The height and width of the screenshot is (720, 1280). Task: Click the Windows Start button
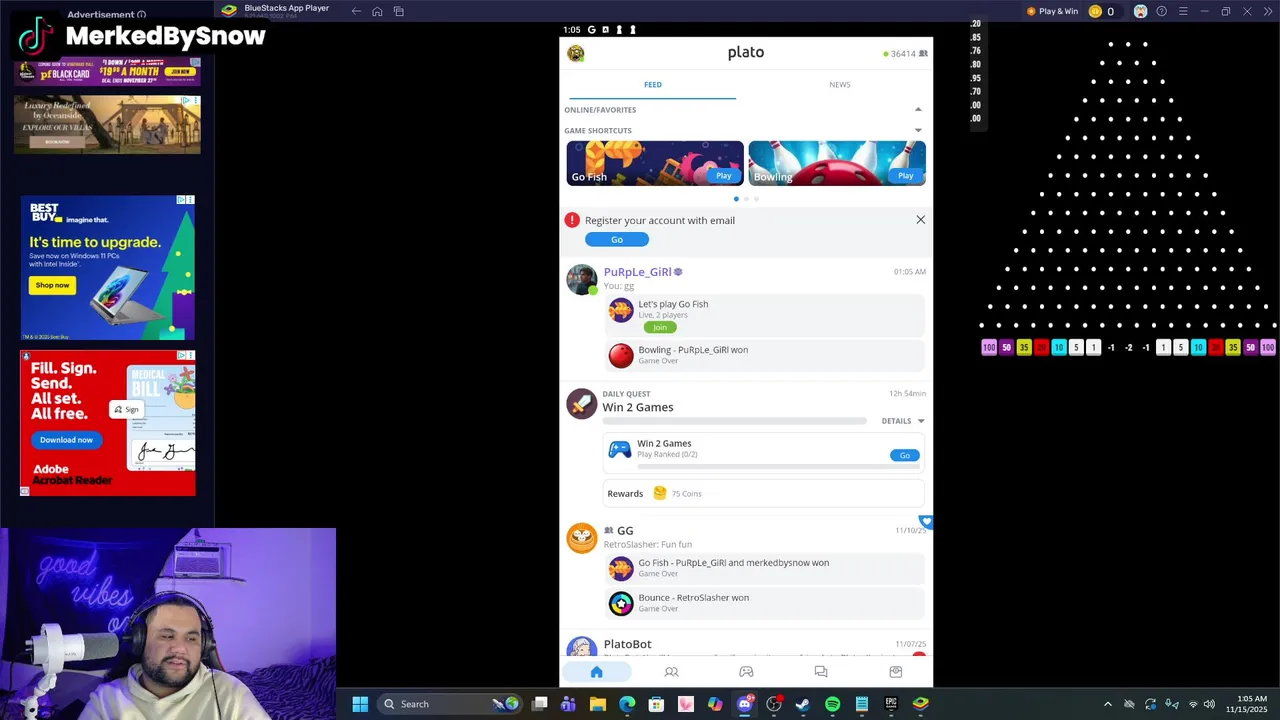(360, 704)
